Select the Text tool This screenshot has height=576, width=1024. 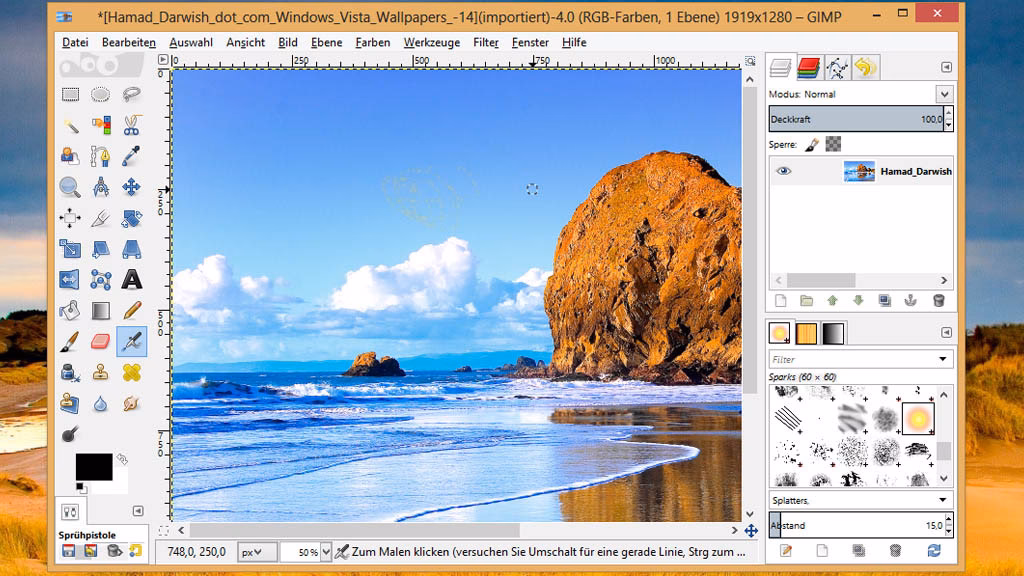(x=133, y=282)
